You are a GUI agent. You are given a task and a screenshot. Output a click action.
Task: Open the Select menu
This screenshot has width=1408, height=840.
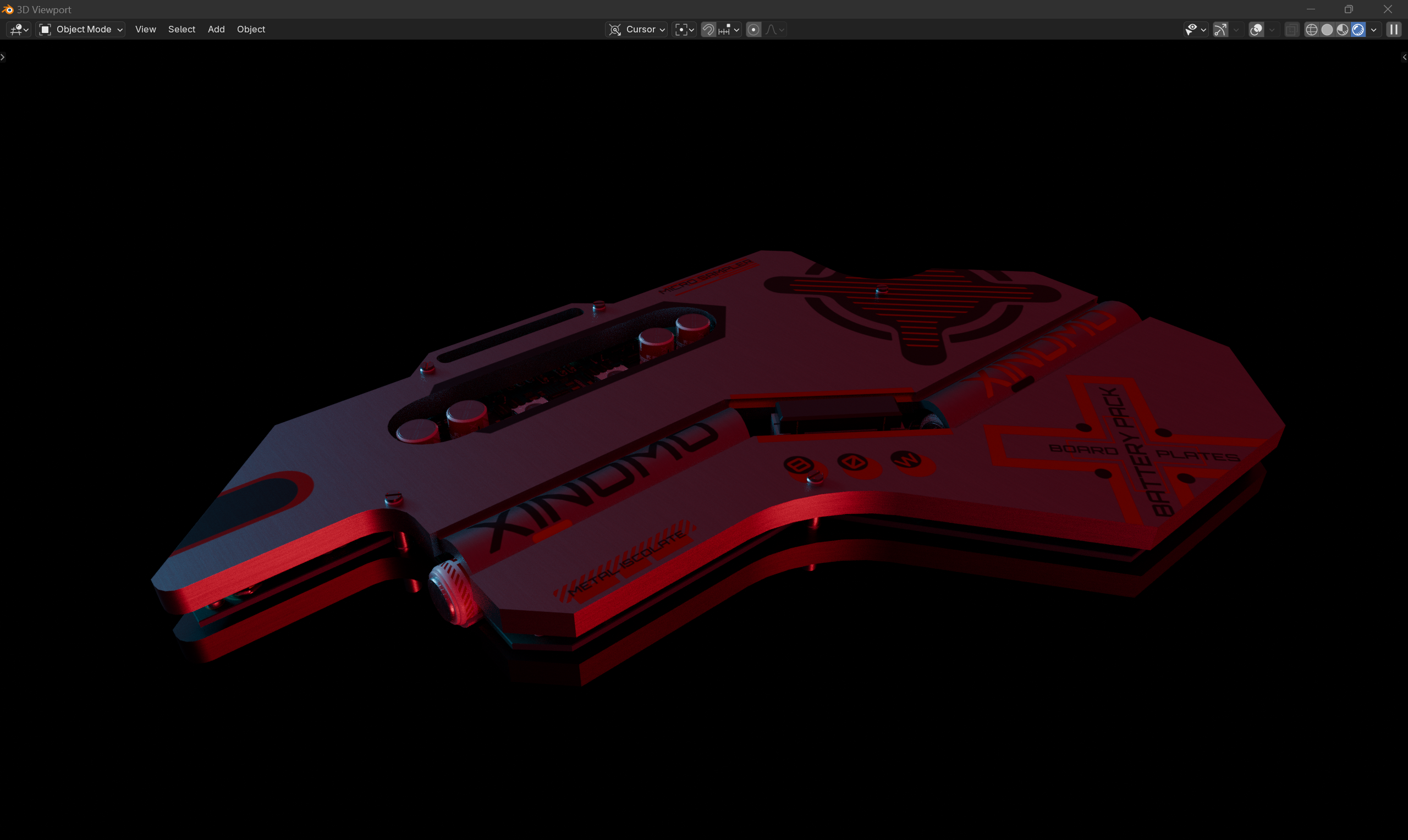pos(182,30)
